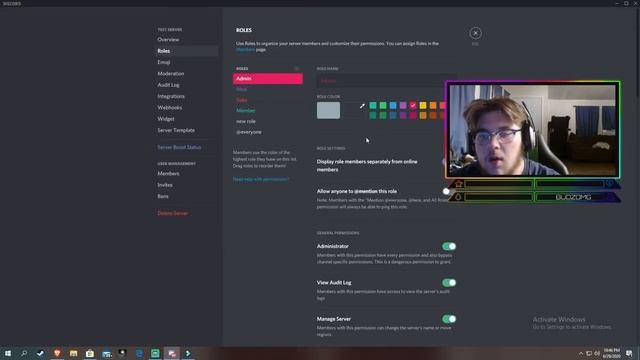The height and width of the screenshot is (360, 640).
Task: Open the Windows Start menu
Action: (8, 353)
